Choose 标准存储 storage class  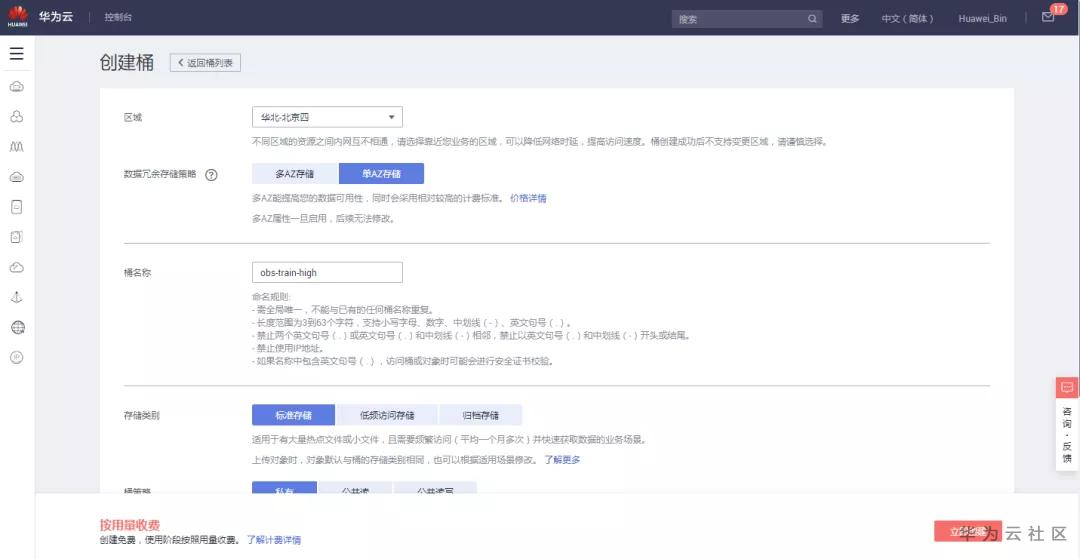click(x=293, y=415)
